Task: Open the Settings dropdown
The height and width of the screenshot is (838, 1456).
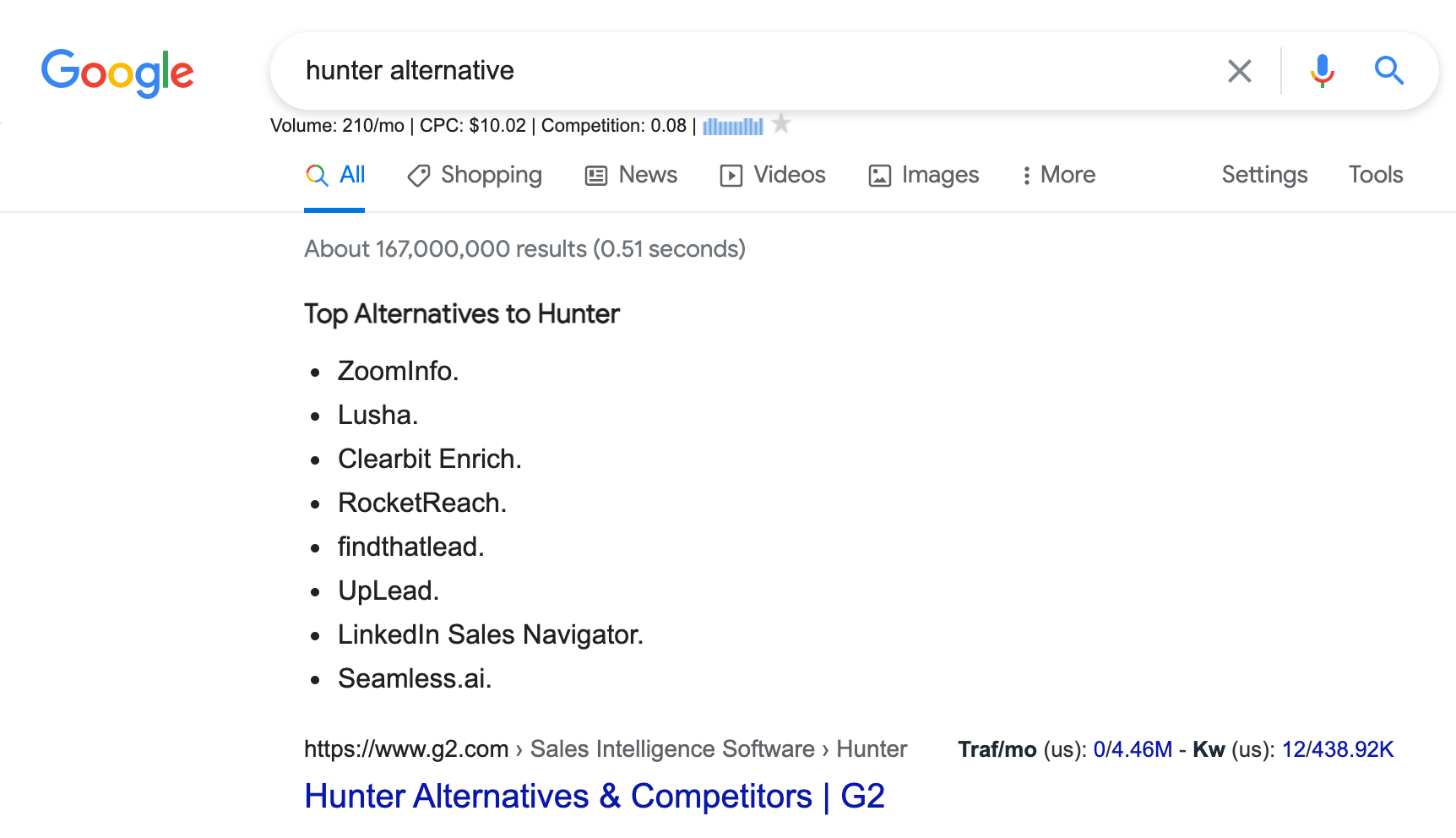Action: [x=1264, y=175]
